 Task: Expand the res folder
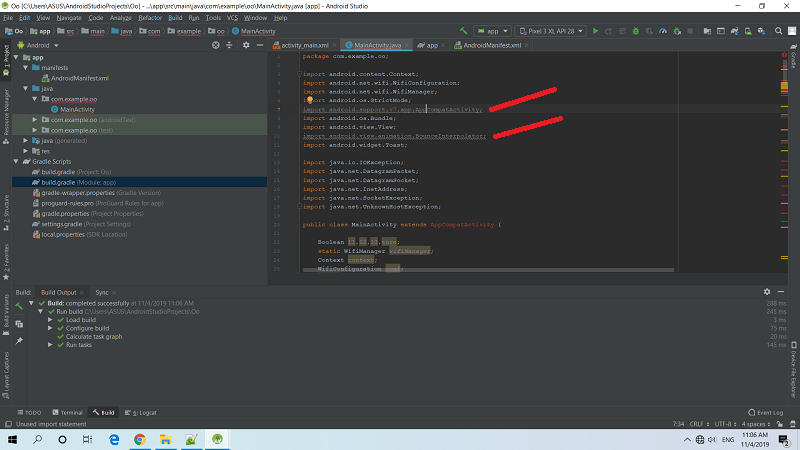point(26,151)
